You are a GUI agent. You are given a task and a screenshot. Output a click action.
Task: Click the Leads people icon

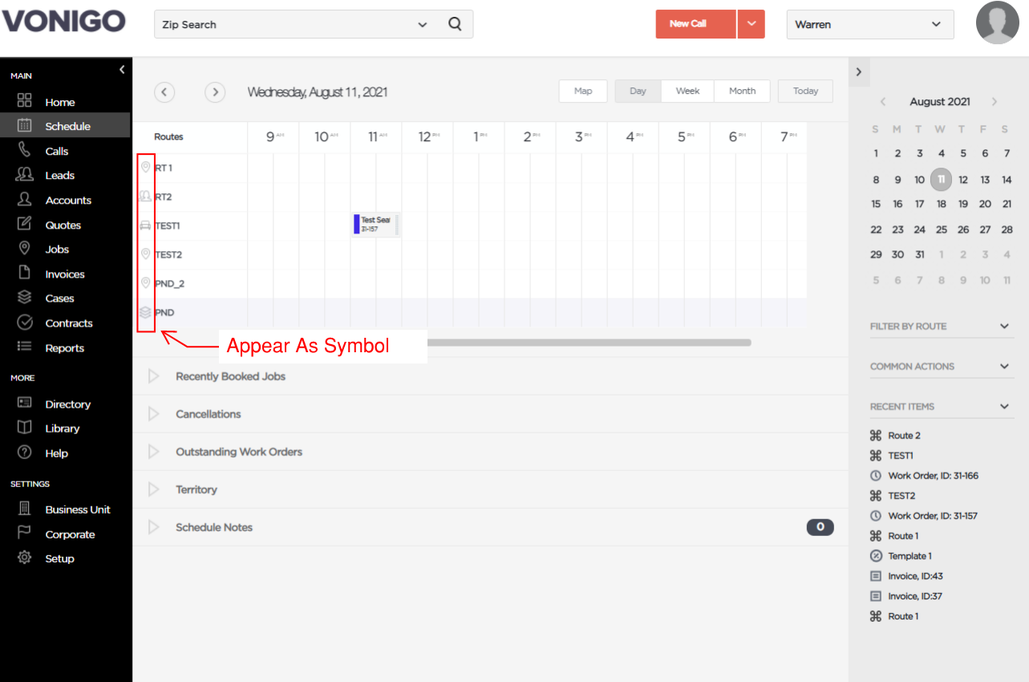(x=24, y=174)
